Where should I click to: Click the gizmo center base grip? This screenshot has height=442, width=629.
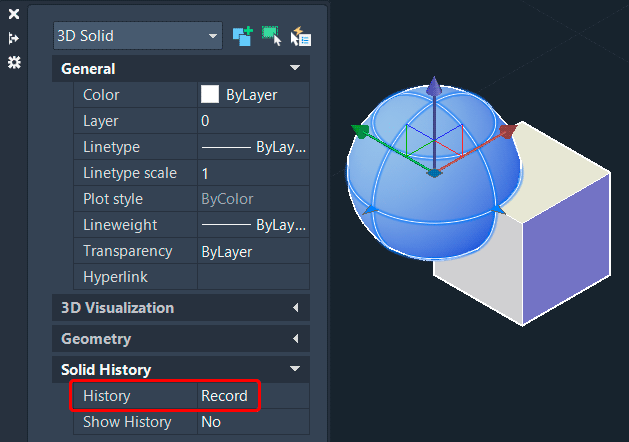coord(434,173)
